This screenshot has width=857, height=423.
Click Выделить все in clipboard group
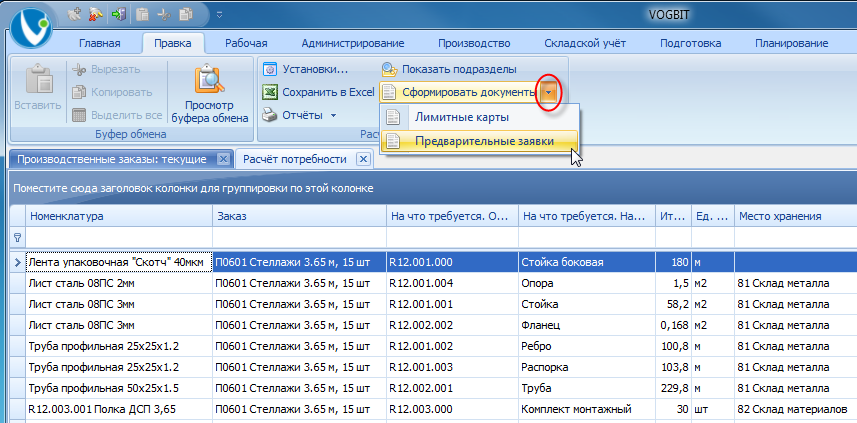coord(117,115)
